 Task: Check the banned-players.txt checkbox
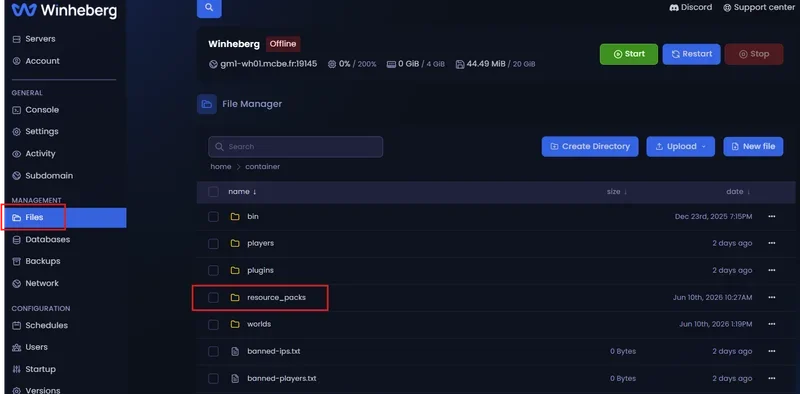pyautogui.click(x=213, y=379)
